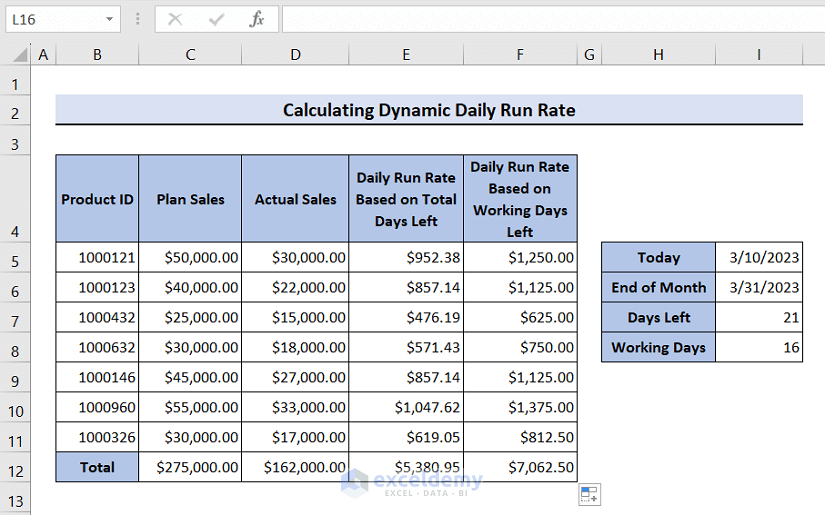The height and width of the screenshot is (515, 825).
Task: Select Plan Sales total $275,000.00
Action: (x=190, y=467)
